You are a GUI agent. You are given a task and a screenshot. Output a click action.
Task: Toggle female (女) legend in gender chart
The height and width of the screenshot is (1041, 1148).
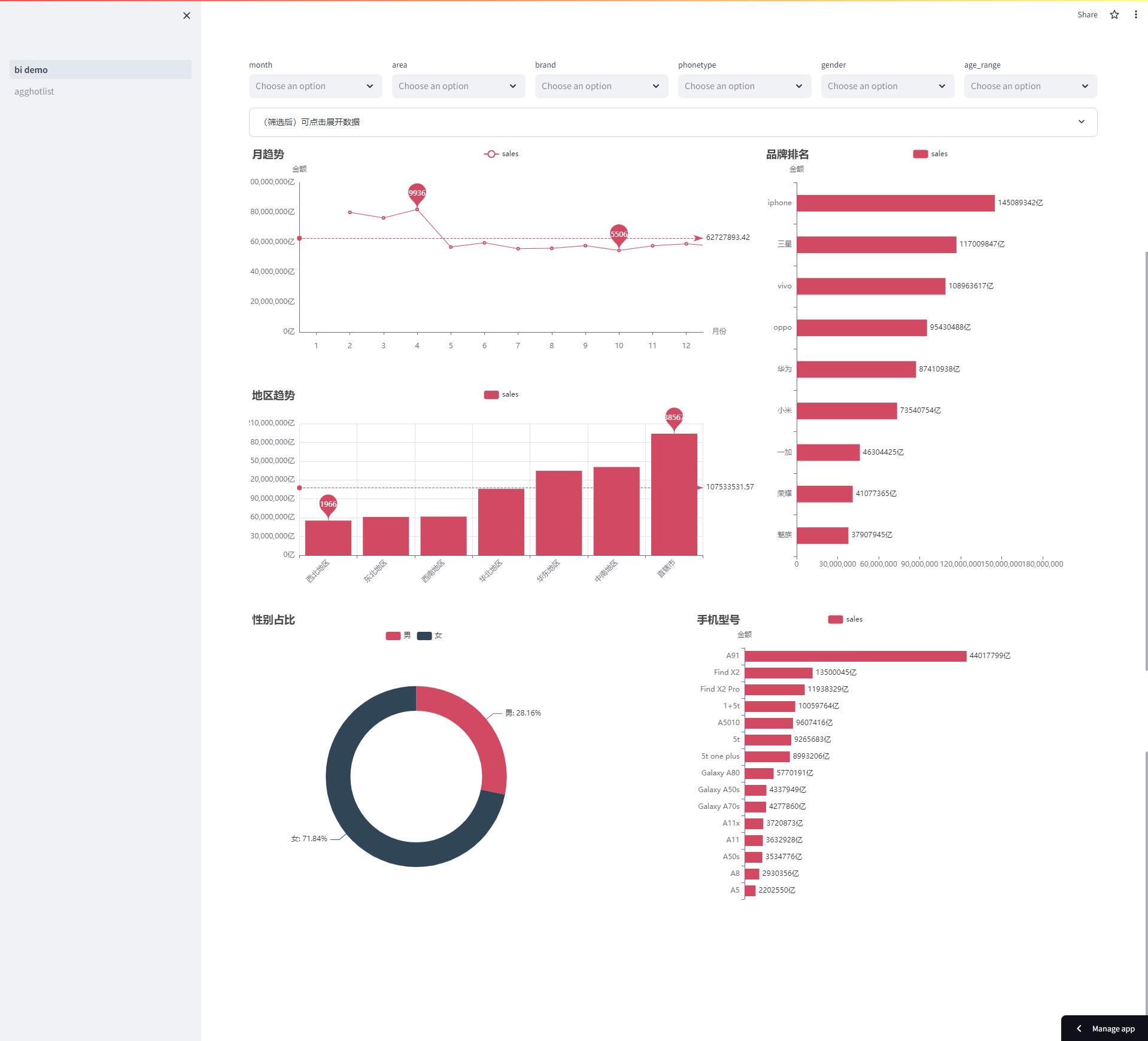(430, 635)
